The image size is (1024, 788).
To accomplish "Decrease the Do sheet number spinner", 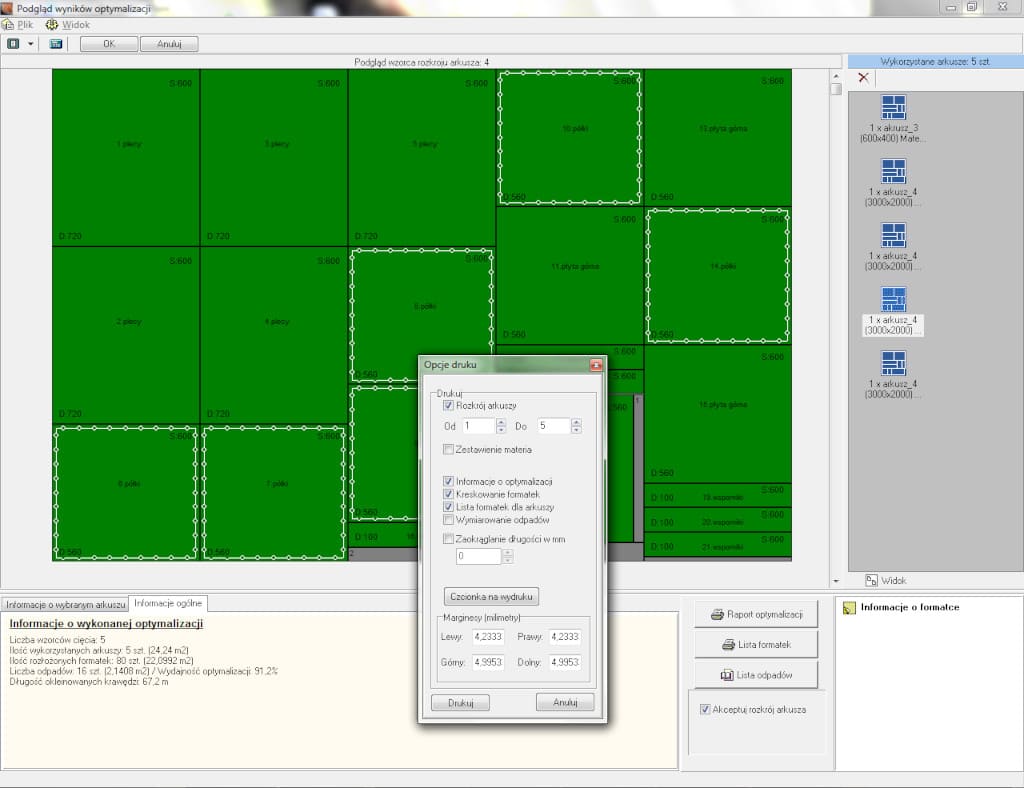I will click(x=576, y=430).
